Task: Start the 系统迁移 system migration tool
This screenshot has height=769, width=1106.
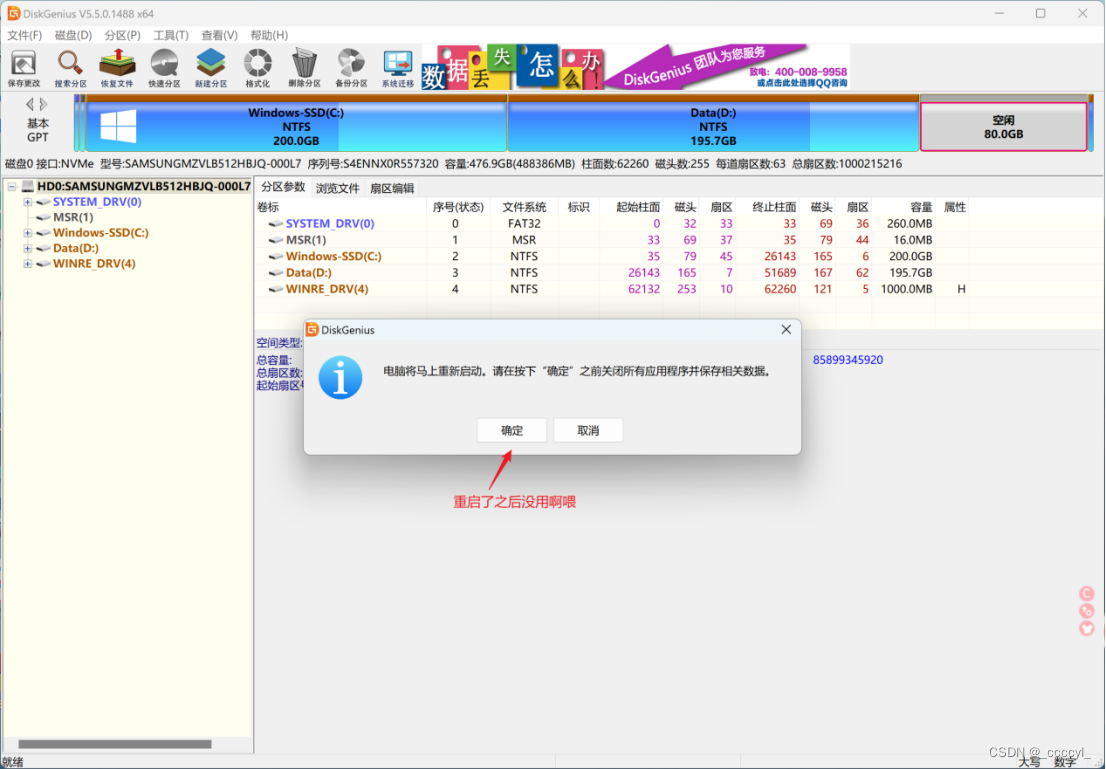Action: [398, 68]
